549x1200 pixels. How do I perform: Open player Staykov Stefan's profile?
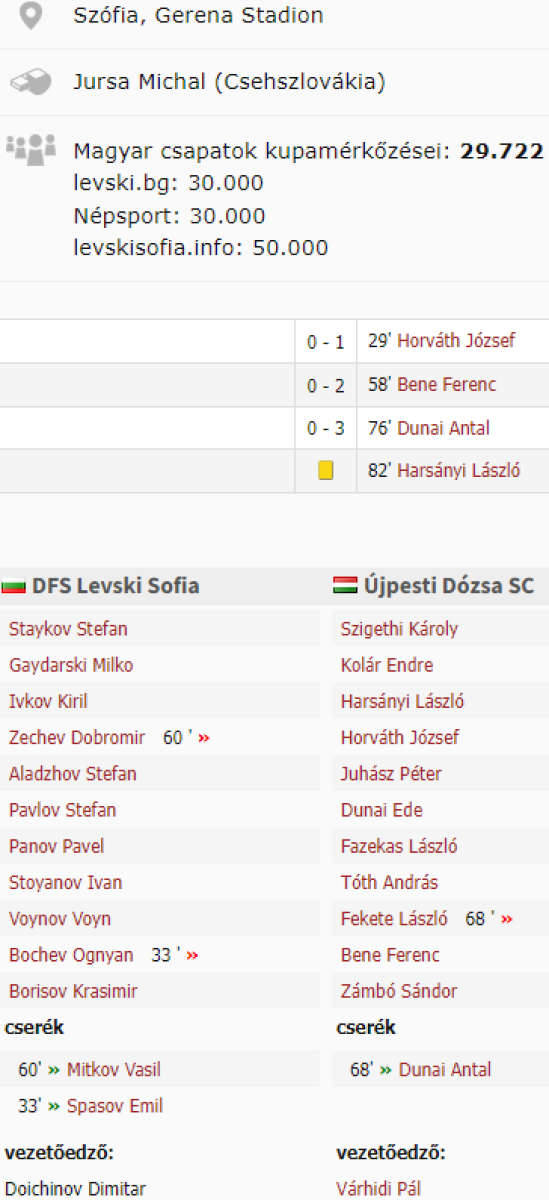click(68, 630)
